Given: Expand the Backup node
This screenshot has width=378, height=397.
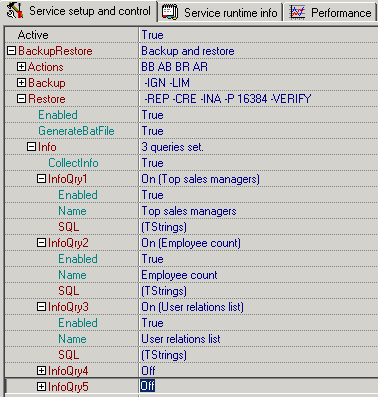Looking at the screenshot, I should [x=21, y=83].
